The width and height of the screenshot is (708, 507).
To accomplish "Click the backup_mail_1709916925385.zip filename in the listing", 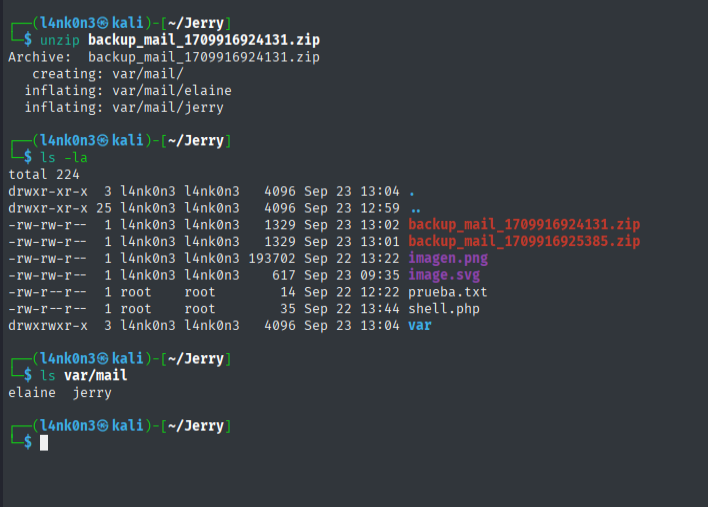I will point(524,241).
